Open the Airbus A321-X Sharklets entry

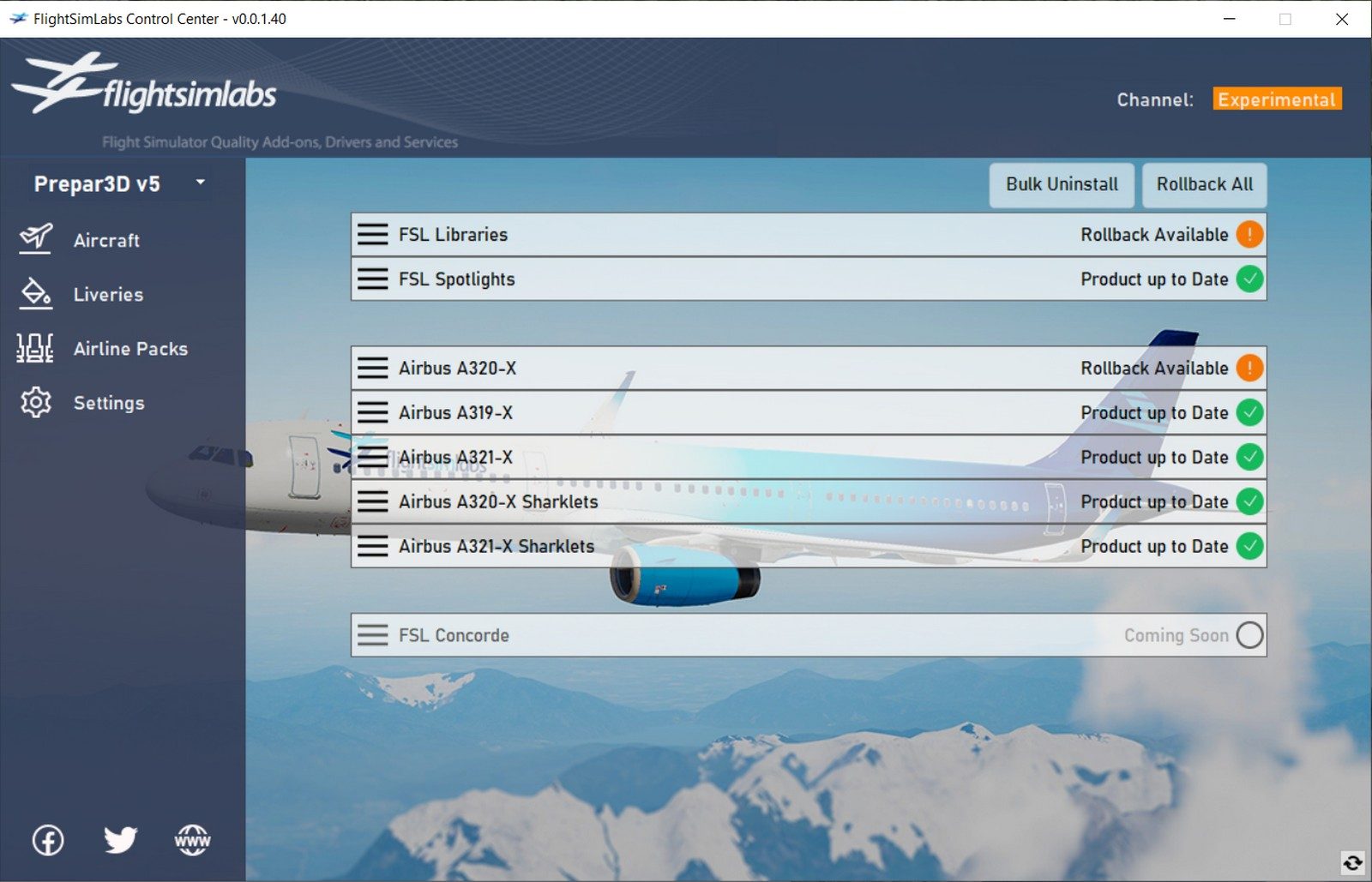pos(496,546)
